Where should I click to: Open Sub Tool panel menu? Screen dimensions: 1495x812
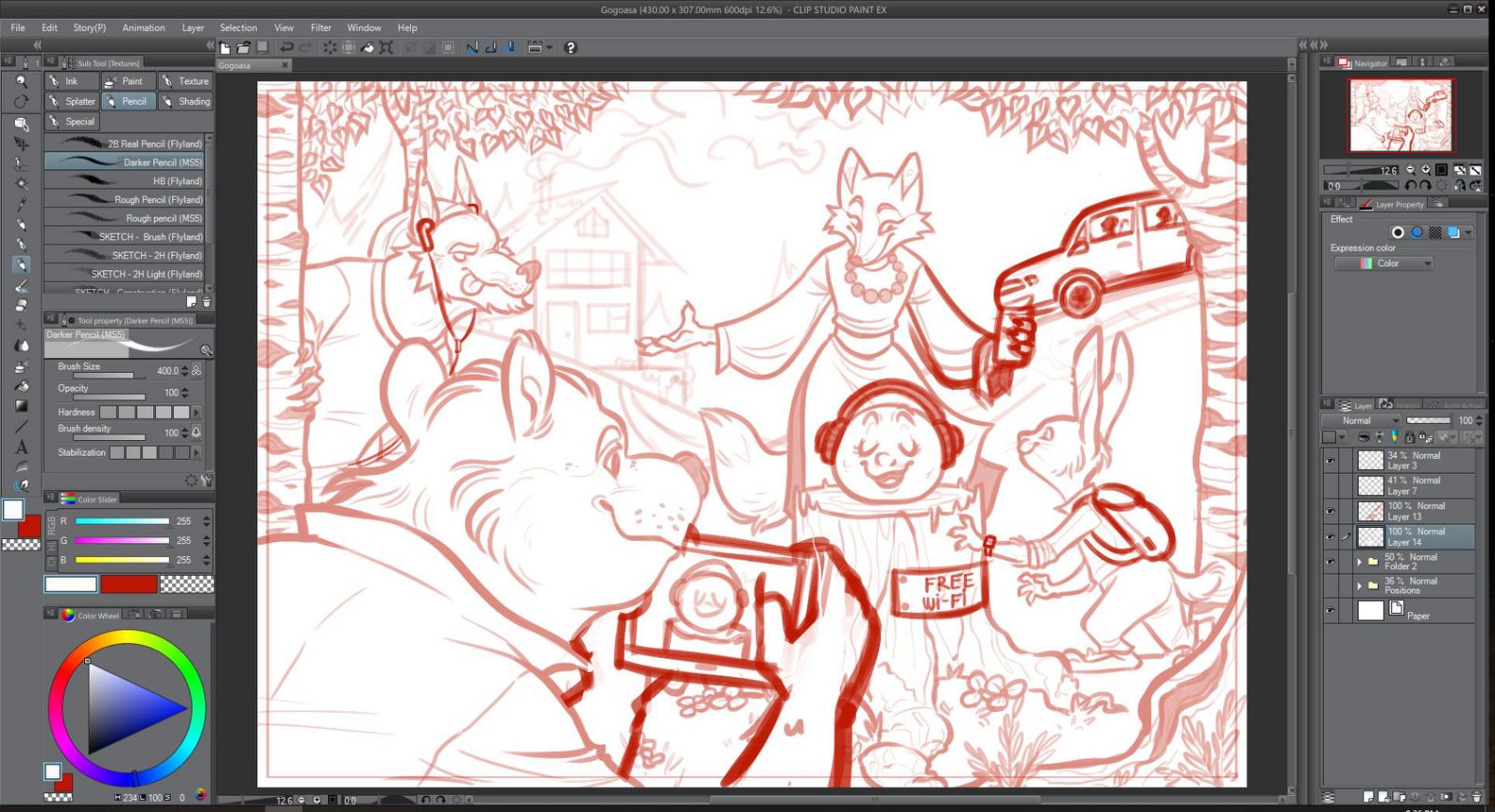click(x=51, y=63)
